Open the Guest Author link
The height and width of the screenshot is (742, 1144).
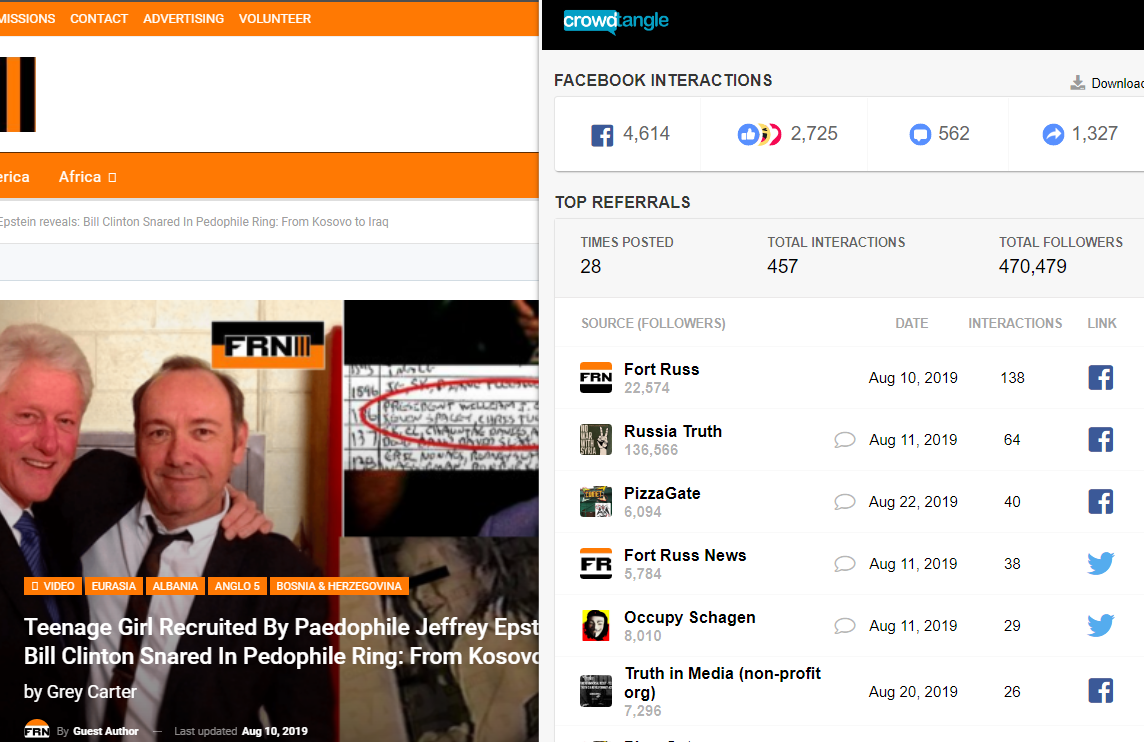coord(105,731)
